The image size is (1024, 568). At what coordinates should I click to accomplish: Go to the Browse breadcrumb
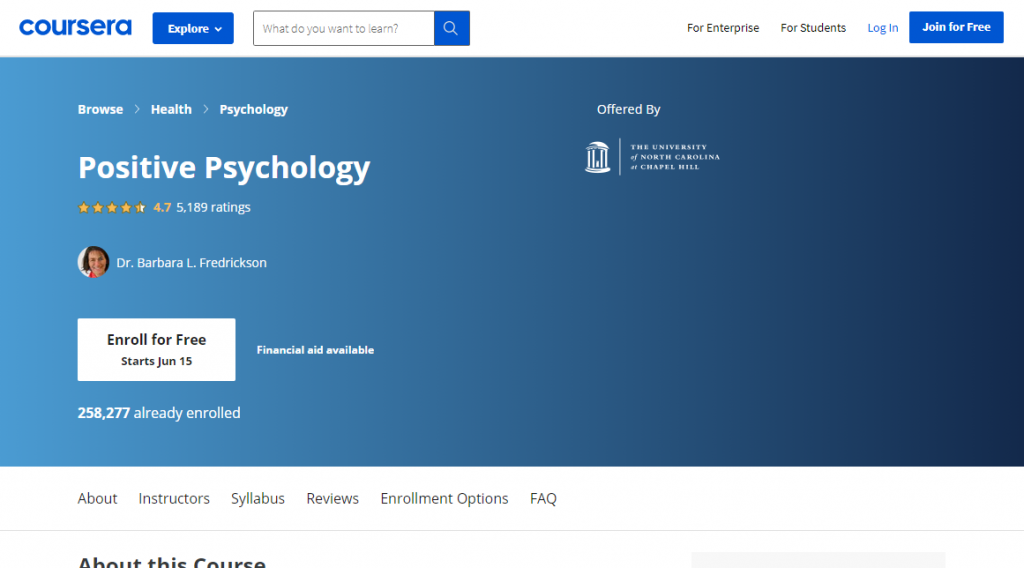click(x=100, y=110)
